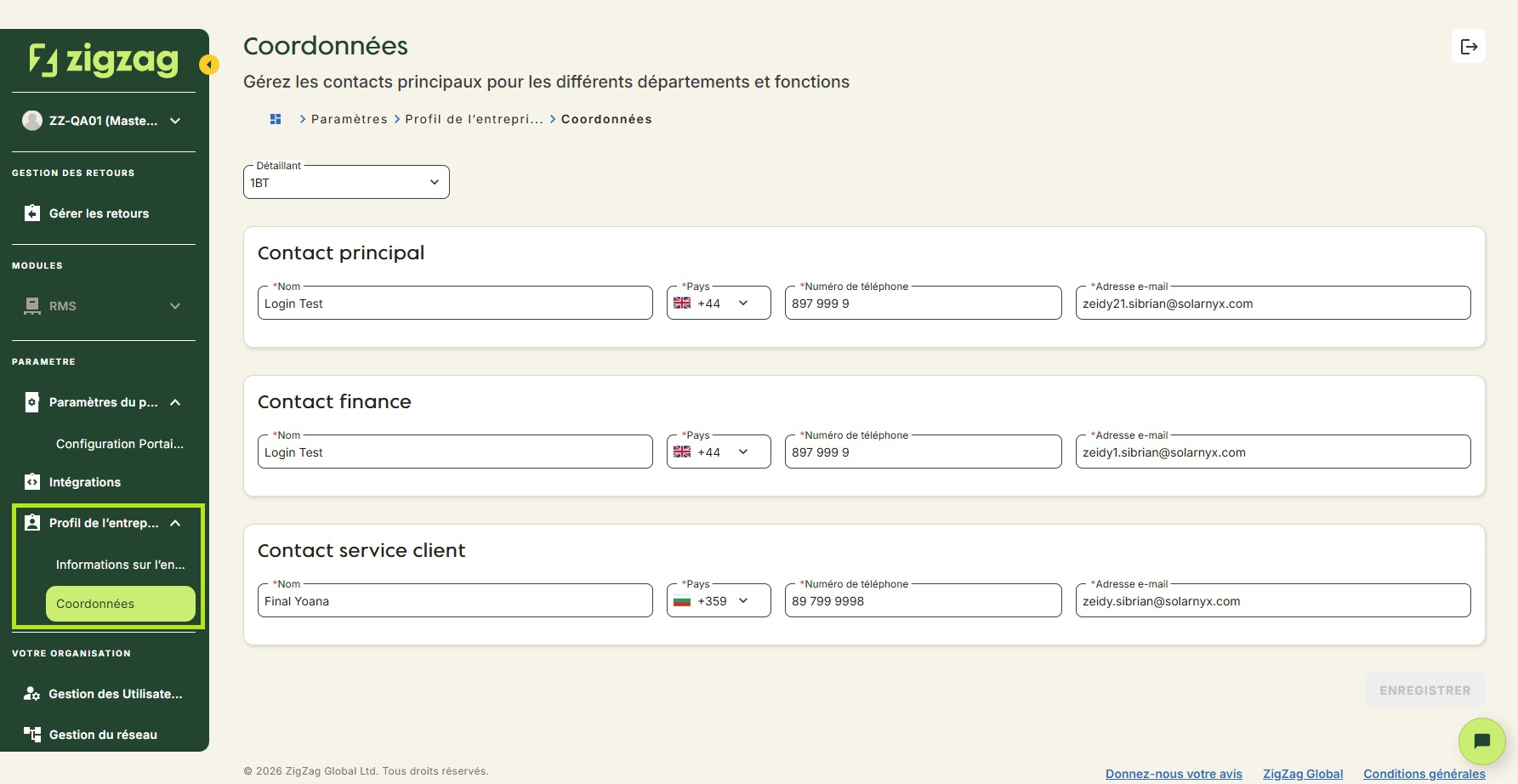Click email field zeidy21.sibrian@solarnyx.com
1518x784 pixels.
coord(1273,303)
